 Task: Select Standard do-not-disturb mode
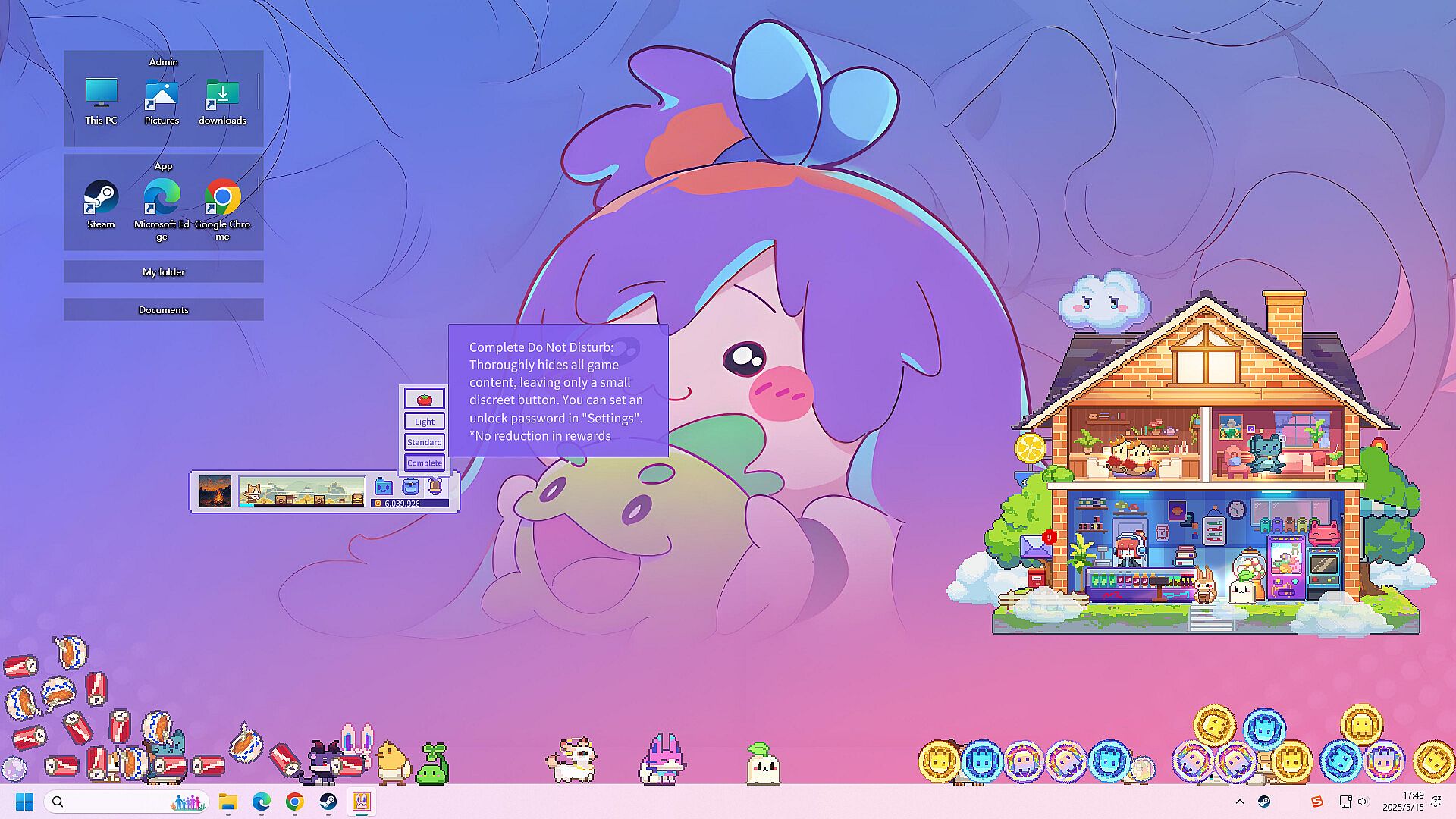[x=424, y=442]
